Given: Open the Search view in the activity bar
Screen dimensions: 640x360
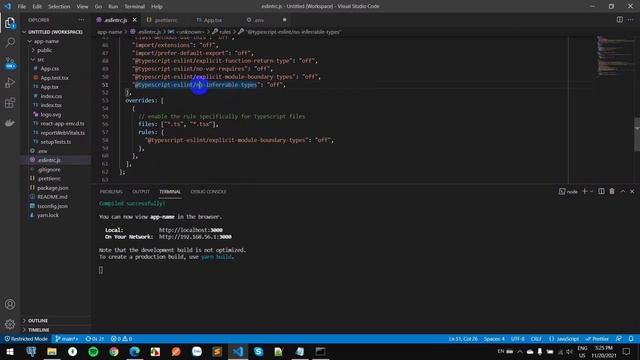Looking at the screenshot, I should [10, 42].
